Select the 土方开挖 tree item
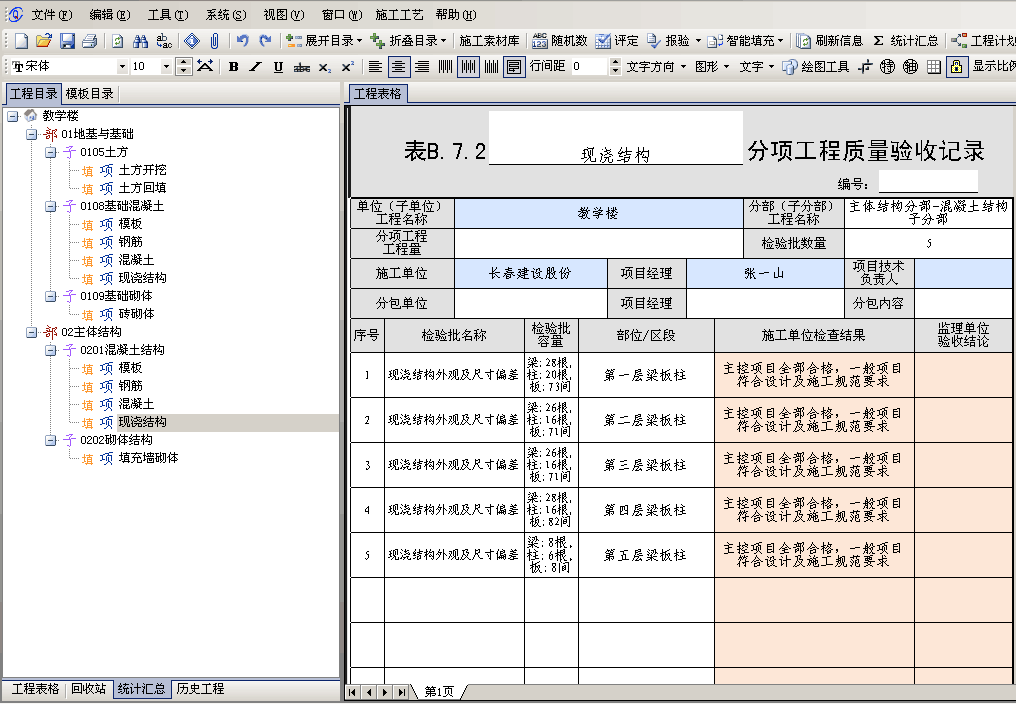Image resolution: width=1016 pixels, height=704 pixels. 143,170
